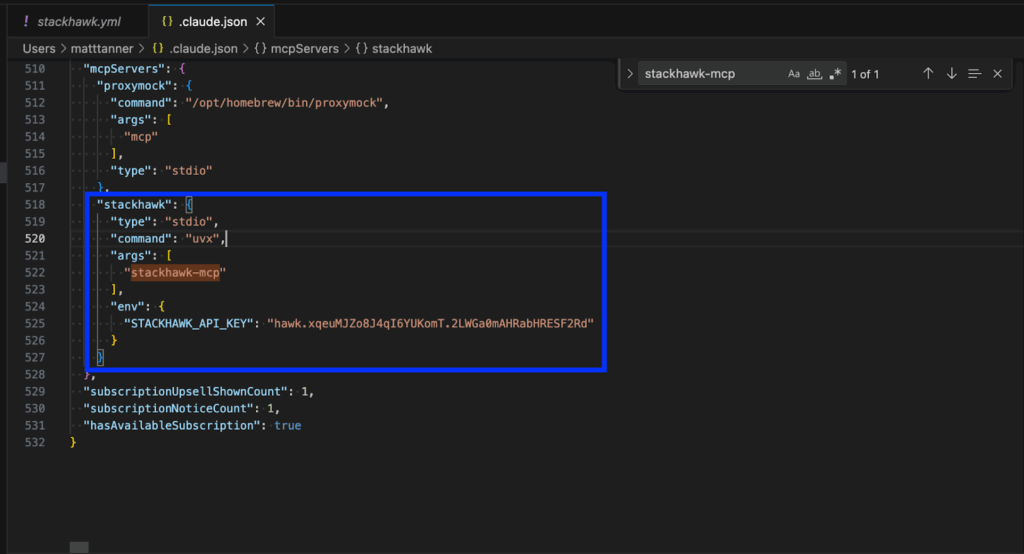Click Find in Selection icon
The image size is (1024, 554).
click(974, 74)
